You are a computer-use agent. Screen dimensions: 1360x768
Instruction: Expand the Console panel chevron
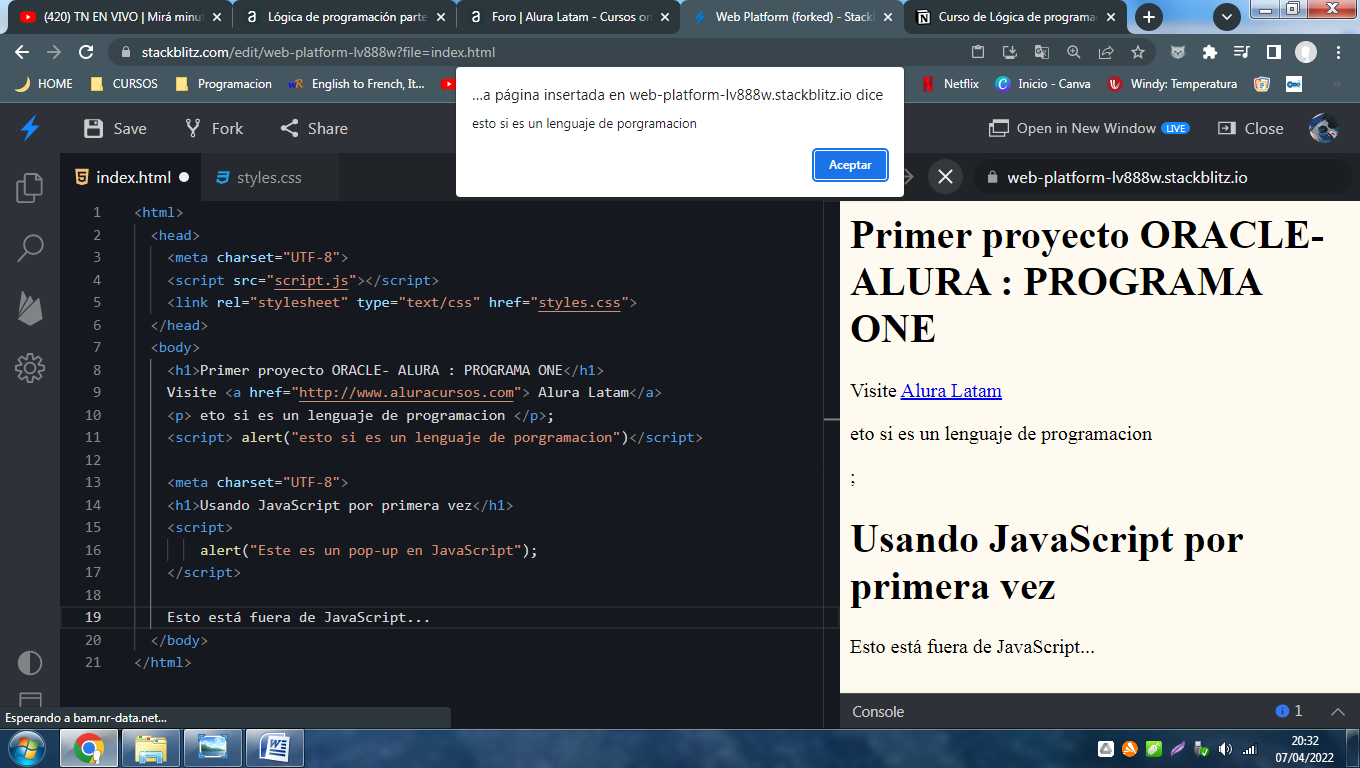click(1337, 712)
